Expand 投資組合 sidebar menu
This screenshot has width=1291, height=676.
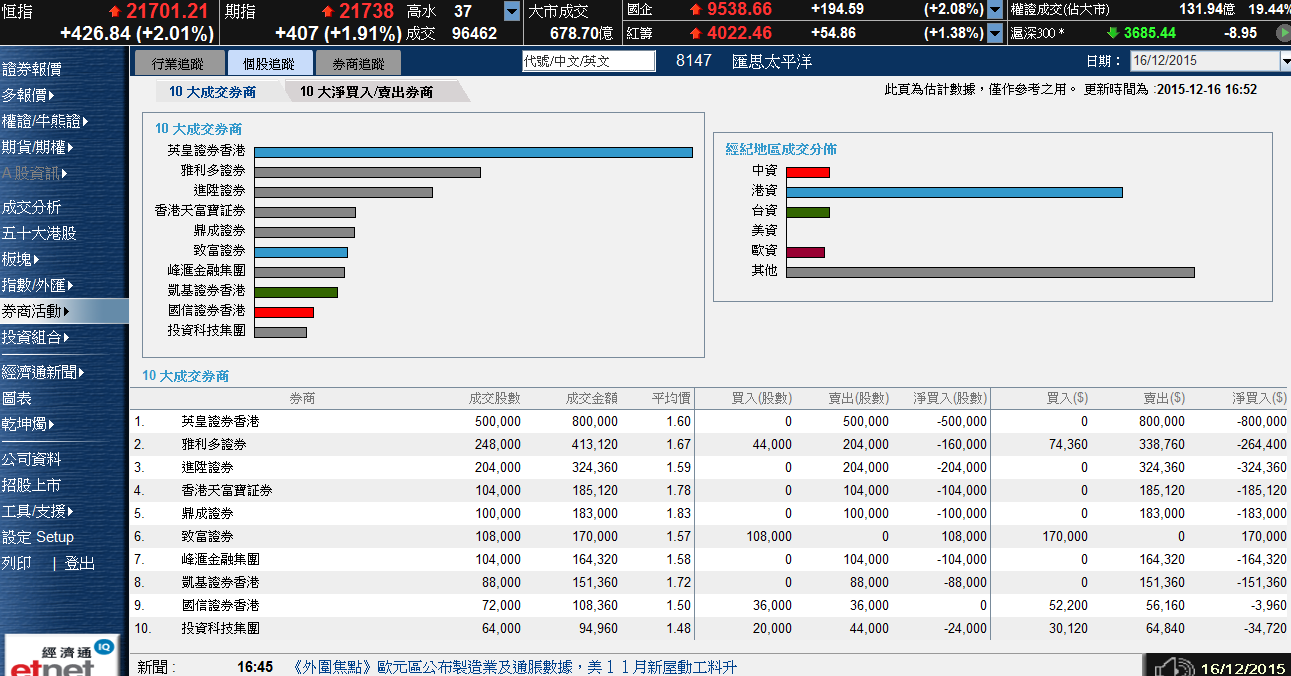click(36, 337)
